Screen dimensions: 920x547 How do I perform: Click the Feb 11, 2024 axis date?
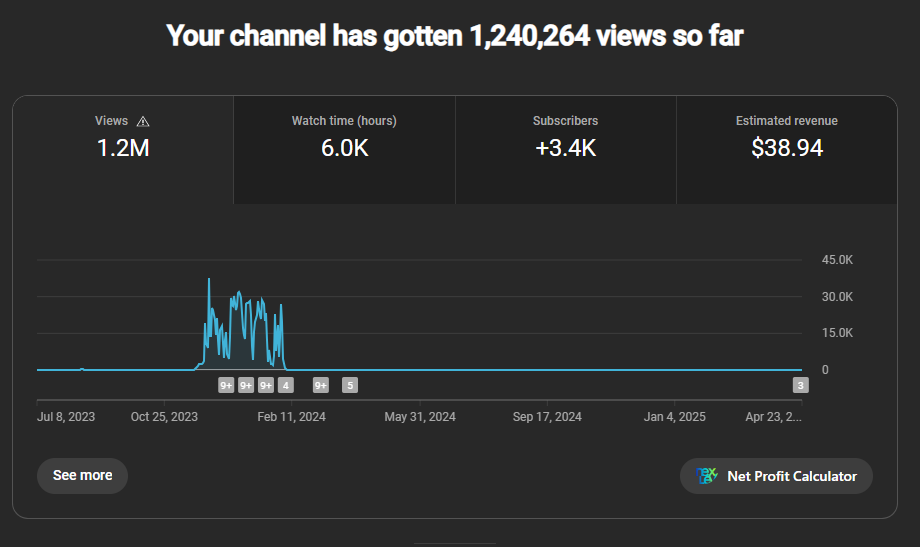click(291, 417)
